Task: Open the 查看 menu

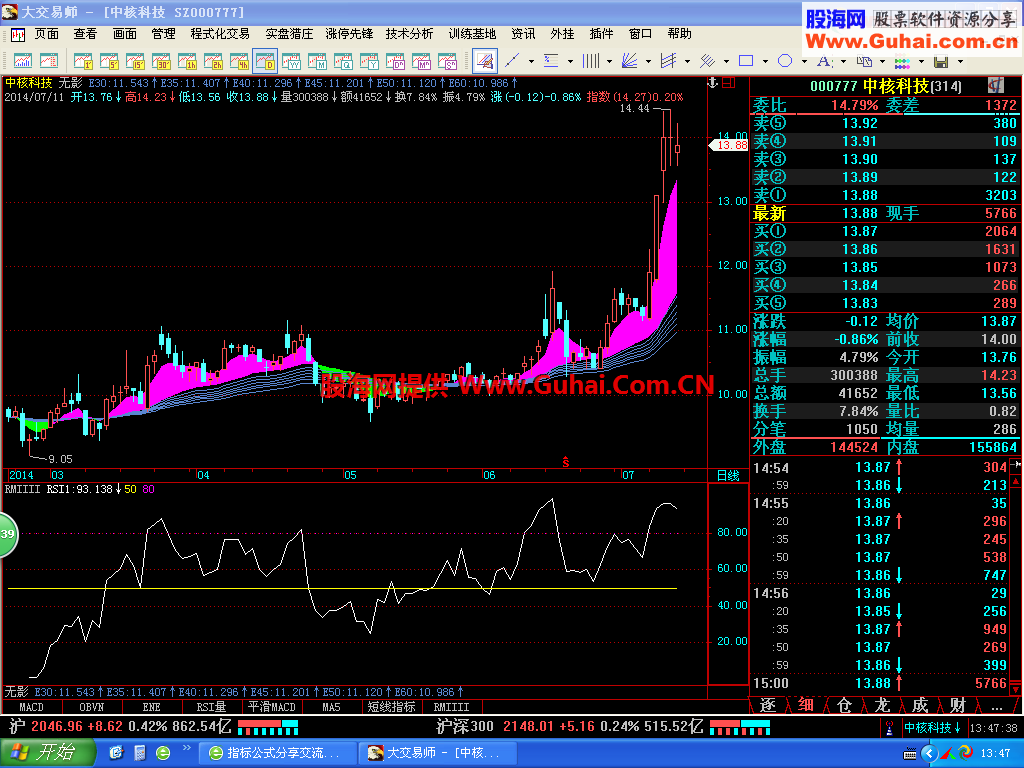Action: (85, 33)
